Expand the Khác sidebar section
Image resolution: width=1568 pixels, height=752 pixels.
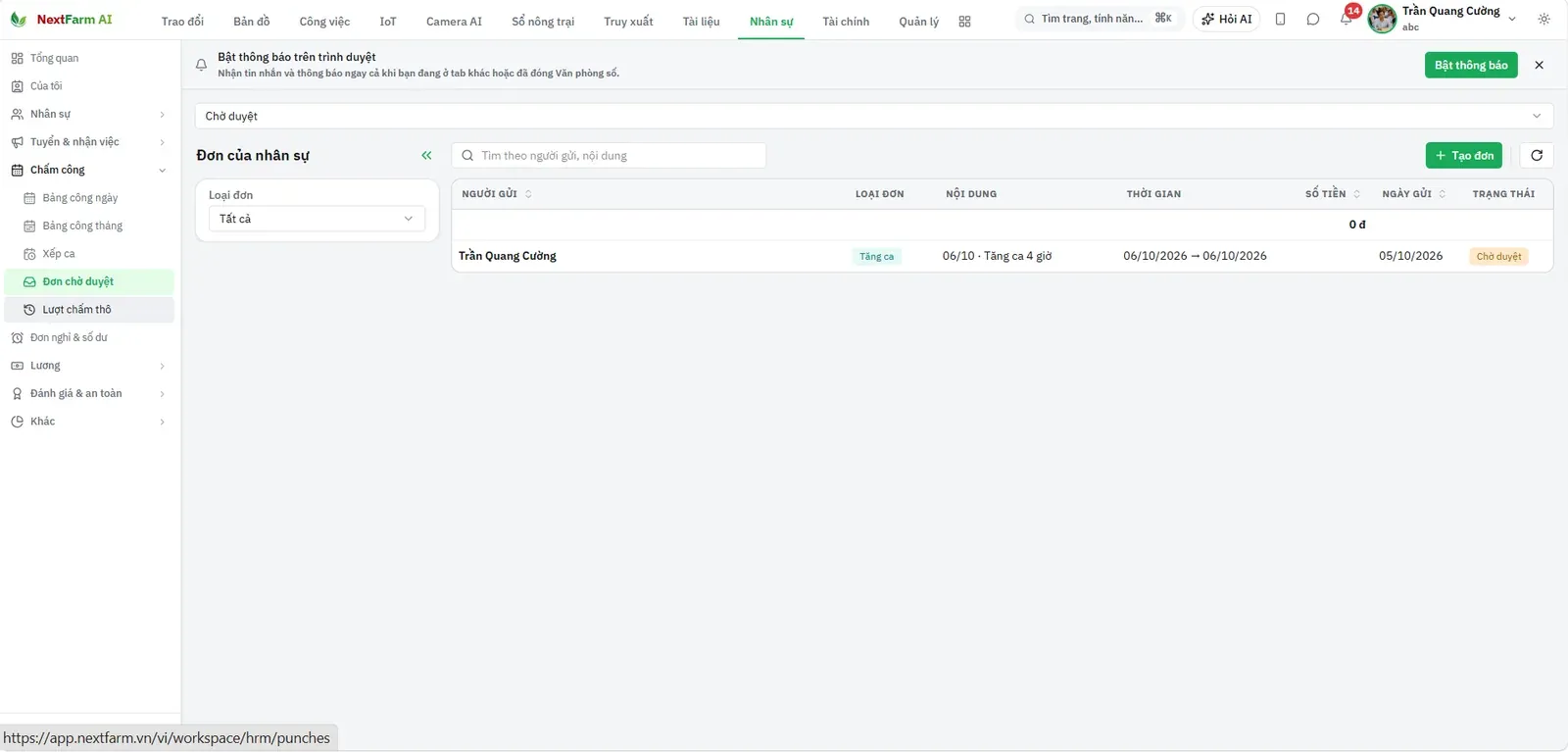[88, 422]
